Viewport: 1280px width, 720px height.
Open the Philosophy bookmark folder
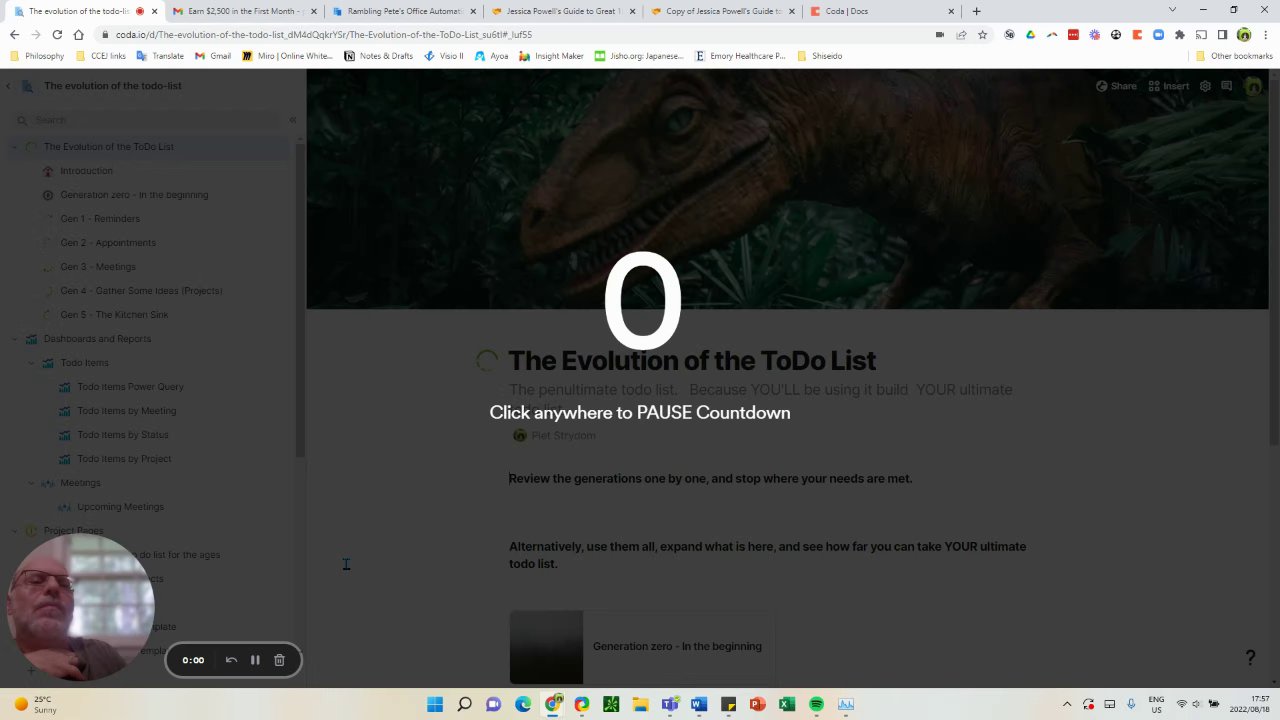click(x=37, y=56)
